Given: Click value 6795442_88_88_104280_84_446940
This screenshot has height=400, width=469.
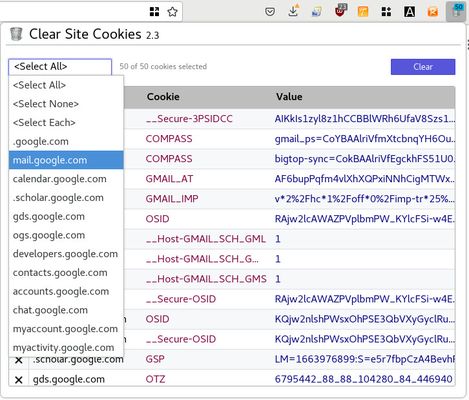Looking at the screenshot, I should click(363, 379).
